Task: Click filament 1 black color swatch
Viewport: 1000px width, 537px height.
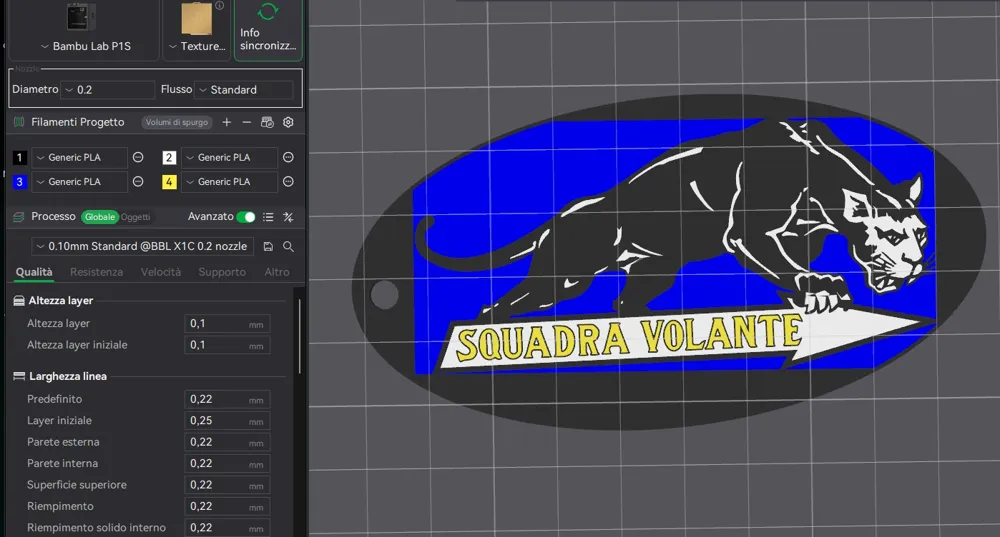Action: (20, 158)
